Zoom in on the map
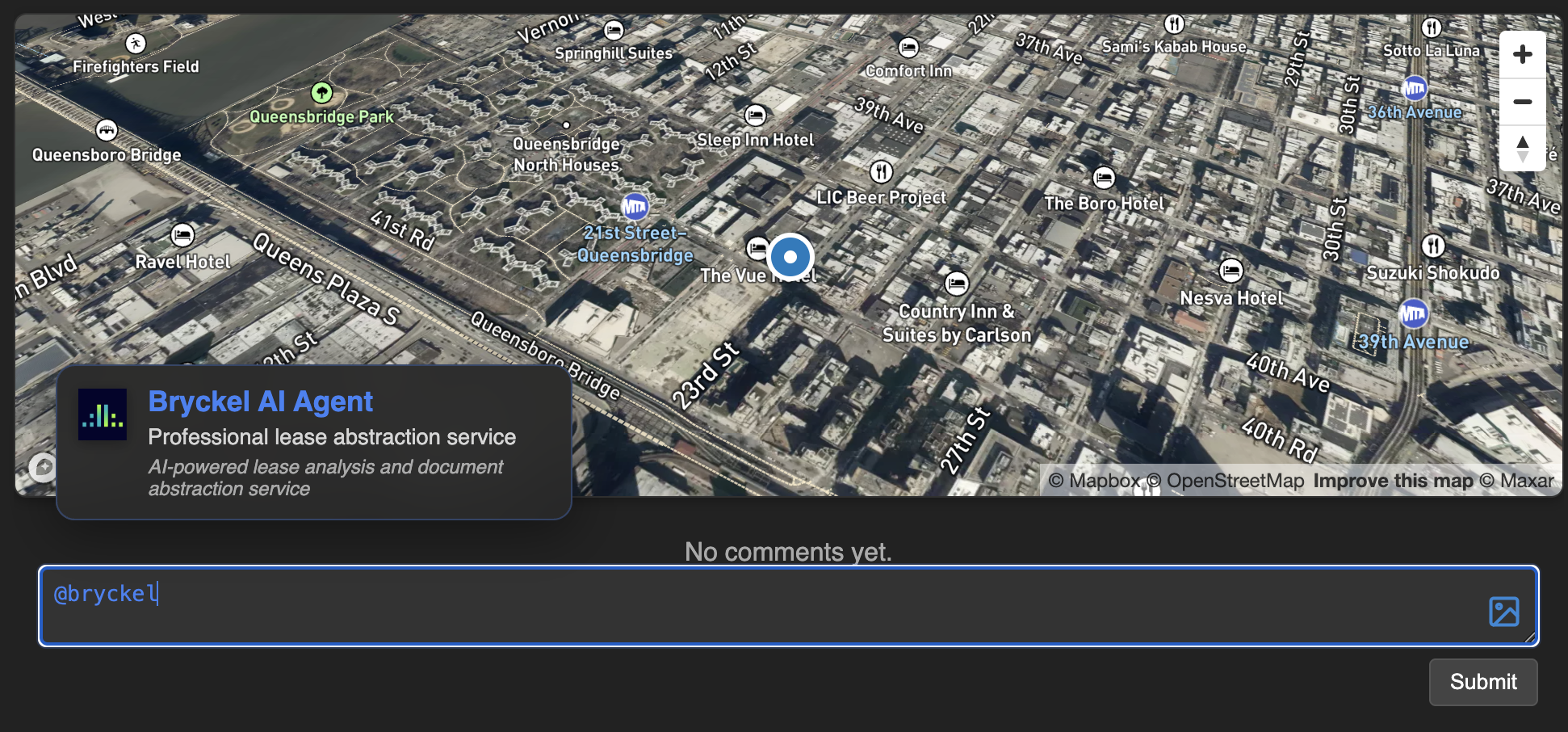 pyautogui.click(x=1522, y=55)
